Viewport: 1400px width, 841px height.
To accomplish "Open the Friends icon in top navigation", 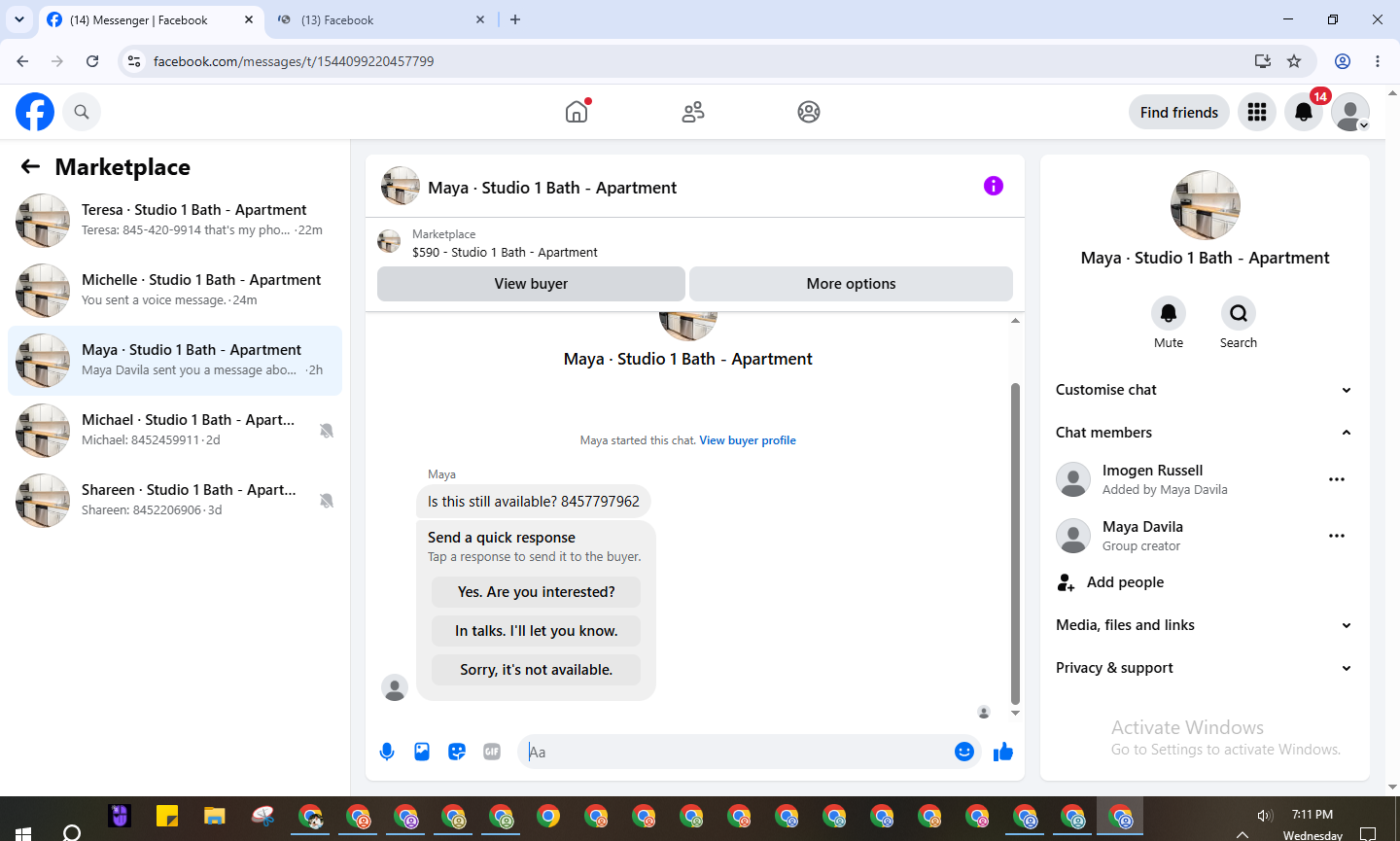I will tap(693, 112).
